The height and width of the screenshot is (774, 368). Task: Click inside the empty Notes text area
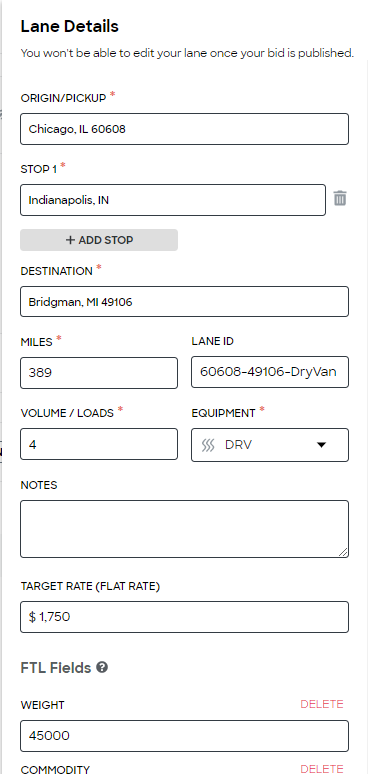coord(184,529)
